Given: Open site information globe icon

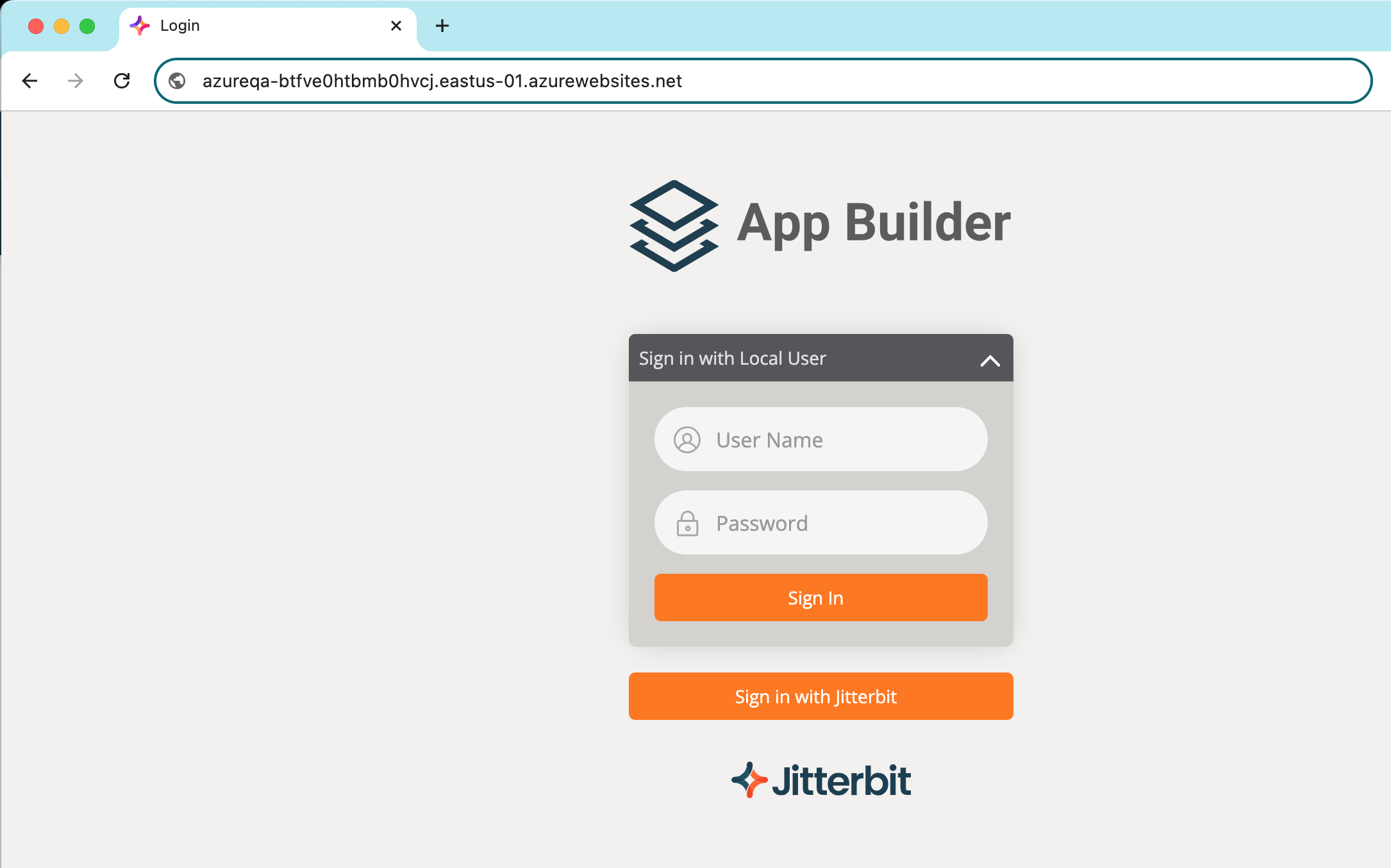Looking at the screenshot, I should click(177, 81).
